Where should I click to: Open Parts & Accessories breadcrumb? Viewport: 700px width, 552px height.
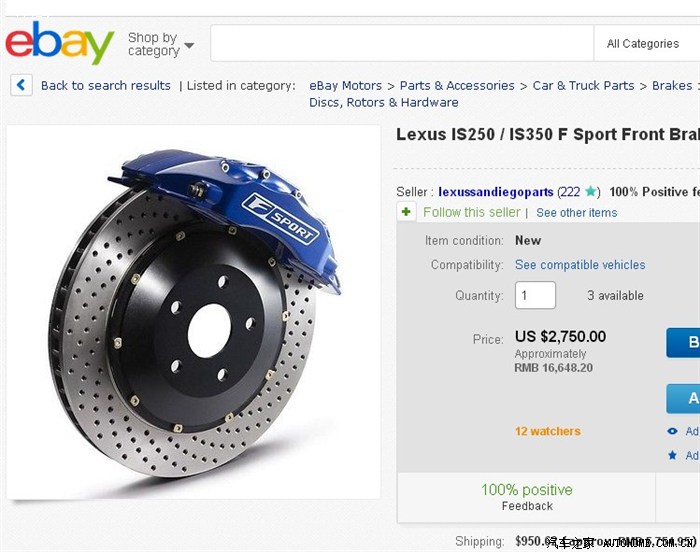point(457,86)
